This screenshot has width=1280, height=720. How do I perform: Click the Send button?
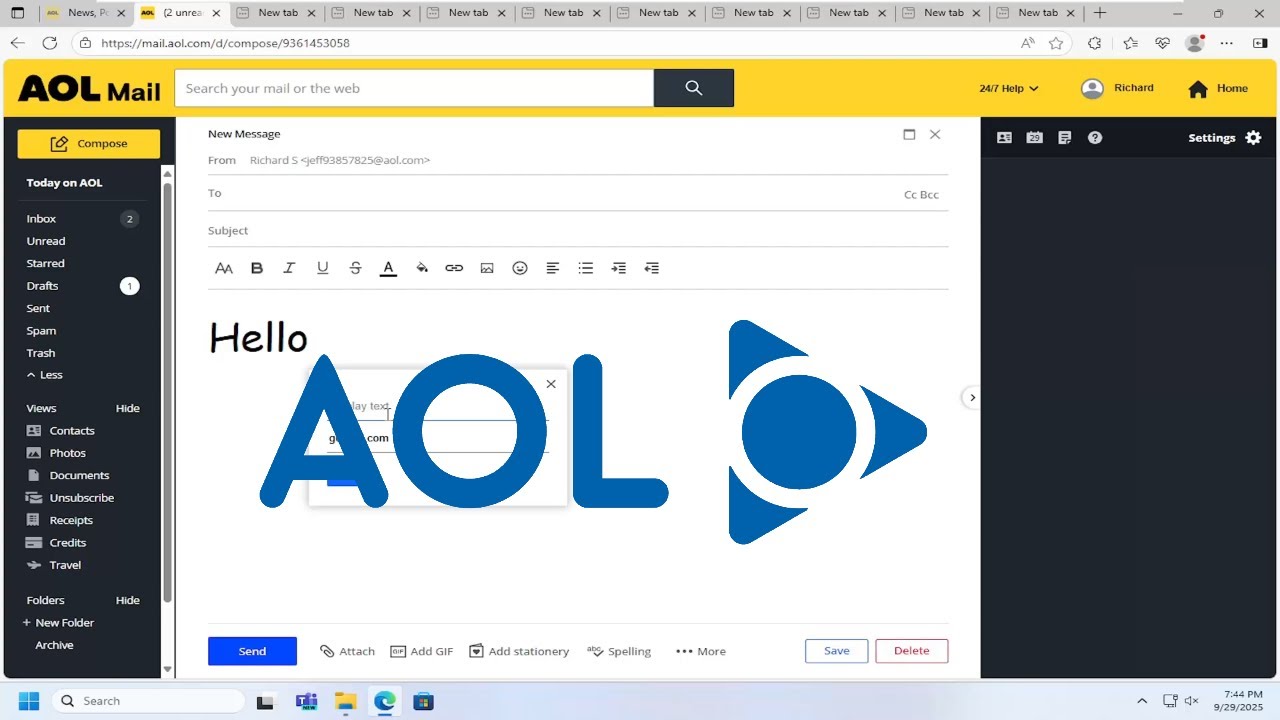click(x=252, y=651)
